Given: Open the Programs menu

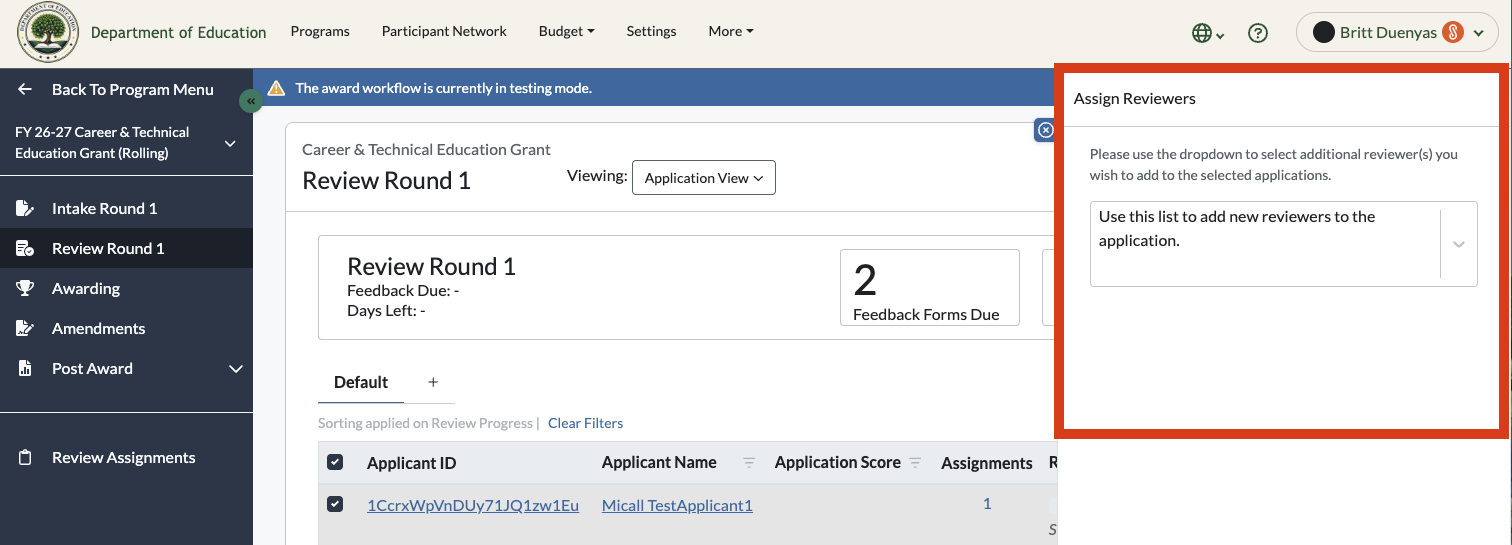Looking at the screenshot, I should point(320,31).
